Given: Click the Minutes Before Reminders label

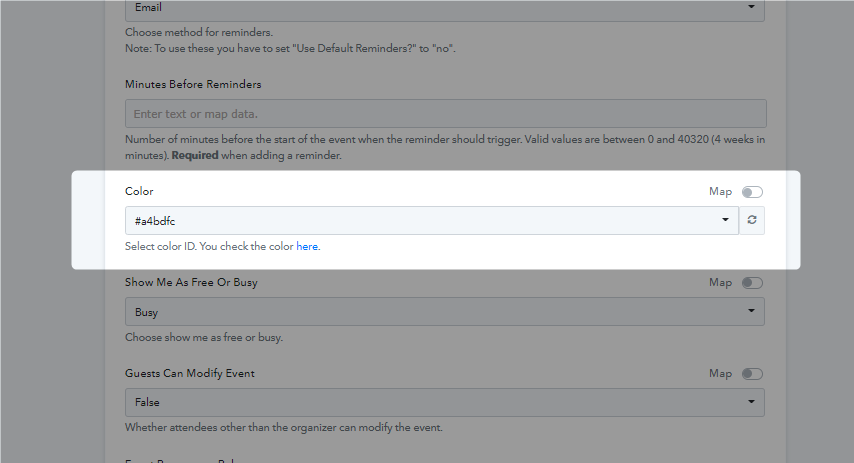Looking at the screenshot, I should pos(193,84).
